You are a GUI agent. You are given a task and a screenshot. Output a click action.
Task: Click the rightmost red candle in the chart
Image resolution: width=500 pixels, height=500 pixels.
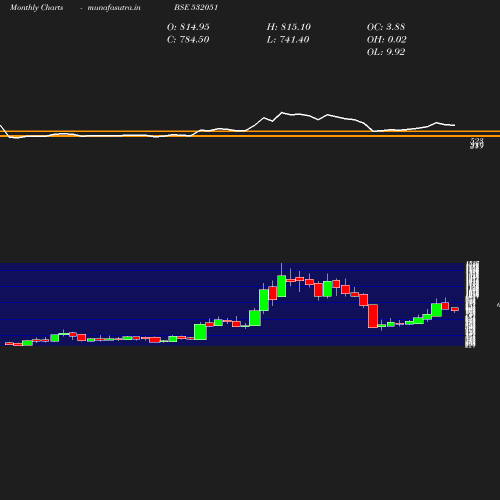(455, 309)
